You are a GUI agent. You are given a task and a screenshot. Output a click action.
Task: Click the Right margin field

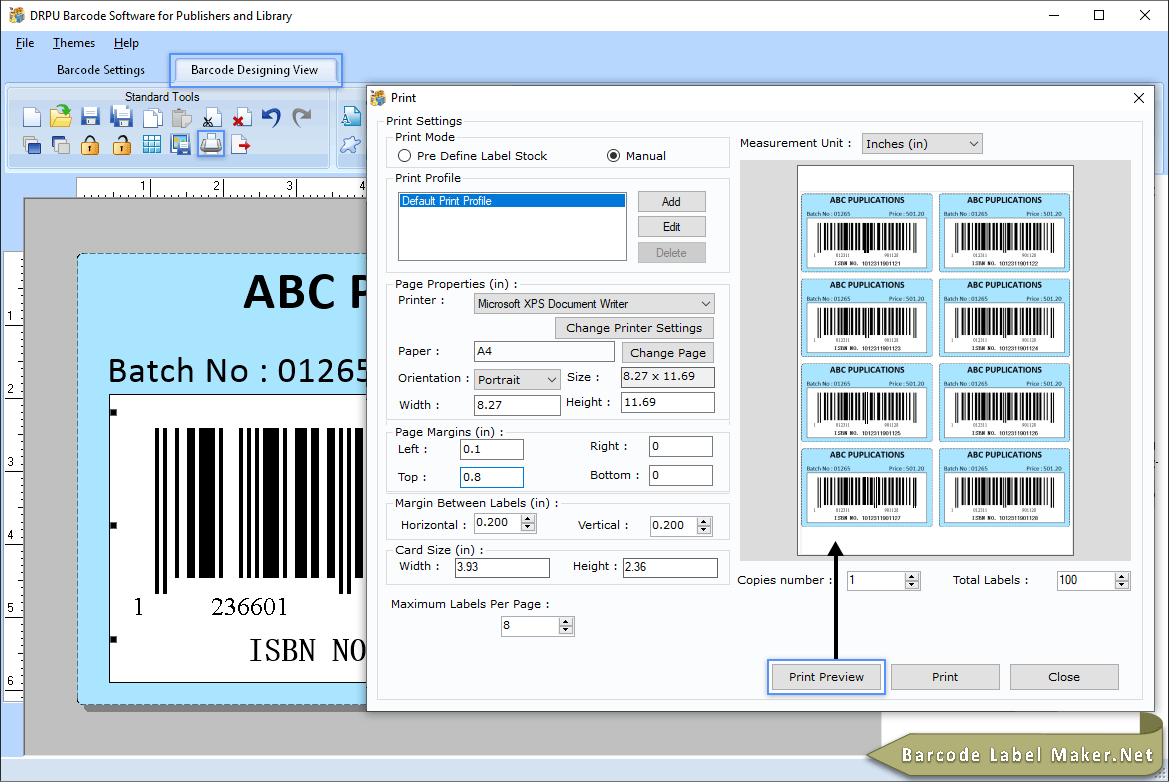pos(681,447)
